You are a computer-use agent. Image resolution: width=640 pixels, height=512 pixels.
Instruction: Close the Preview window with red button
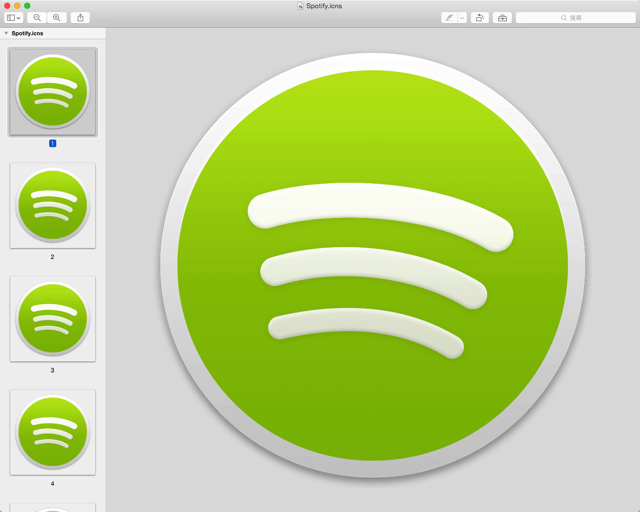tap(7, 6)
